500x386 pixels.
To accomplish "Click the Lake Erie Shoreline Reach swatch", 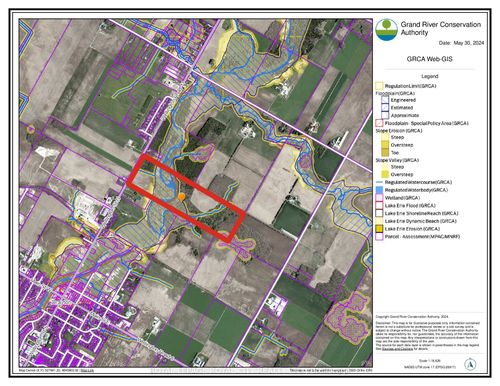I will point(380,213).
